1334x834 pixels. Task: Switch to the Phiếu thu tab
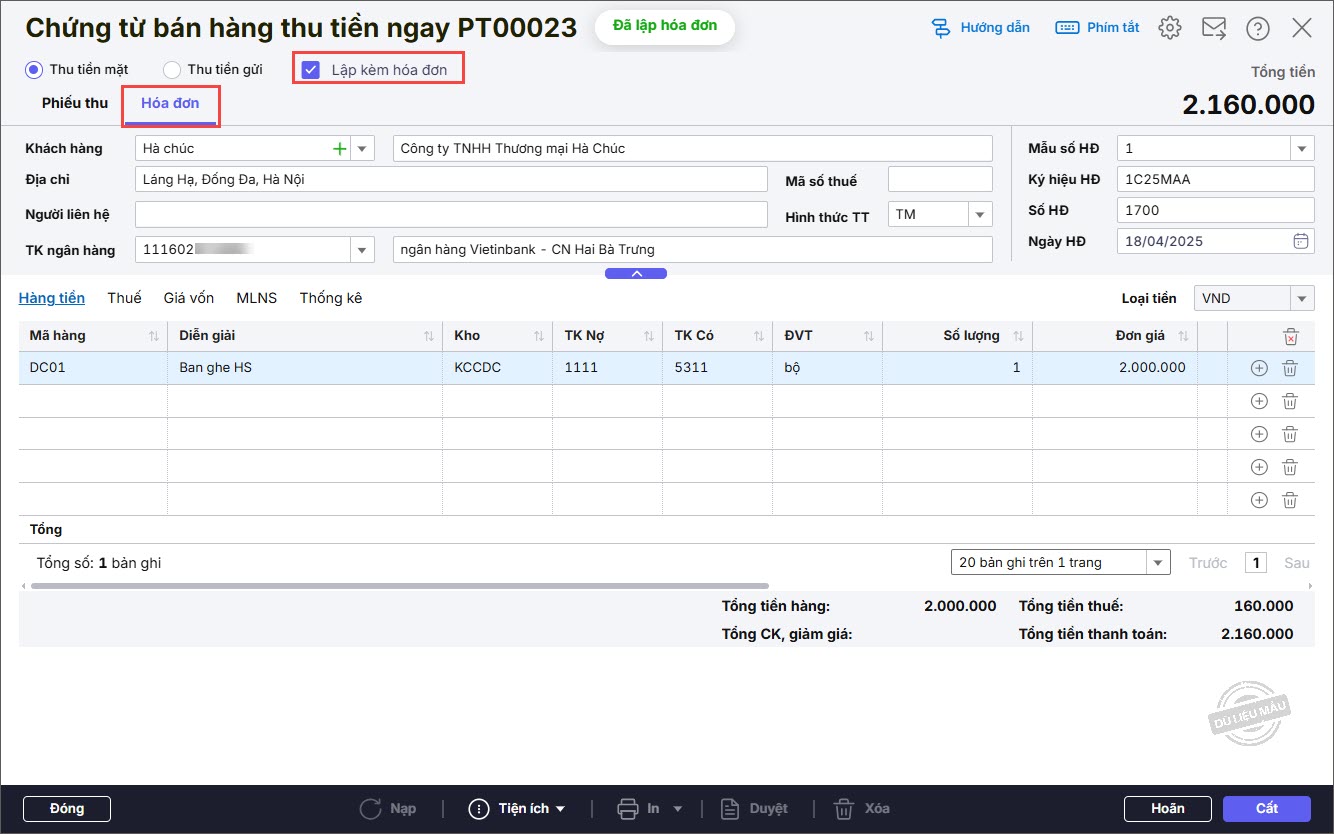75,103
